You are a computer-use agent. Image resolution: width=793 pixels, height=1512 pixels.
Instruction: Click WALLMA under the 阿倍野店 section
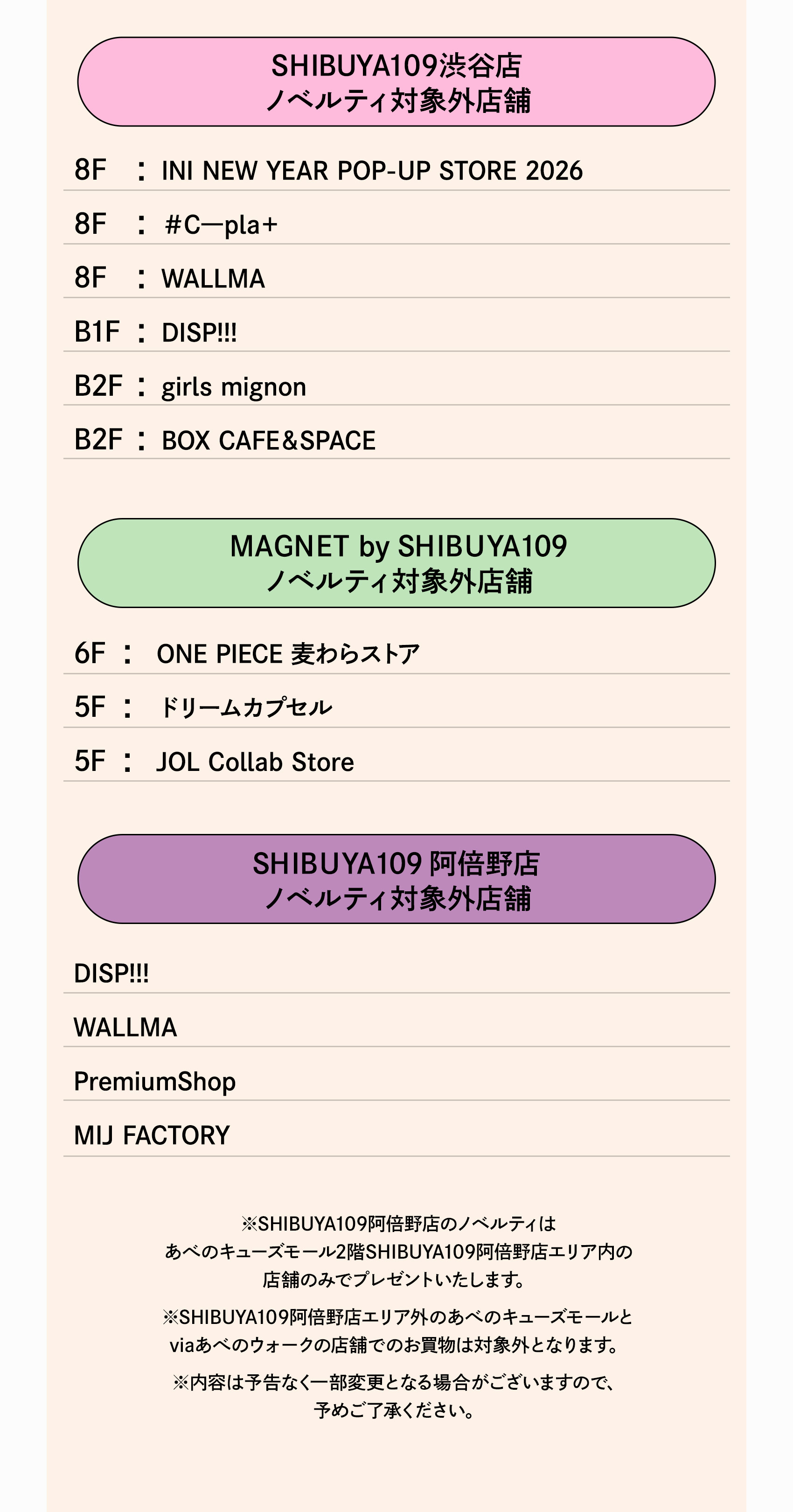(125, 1028)
